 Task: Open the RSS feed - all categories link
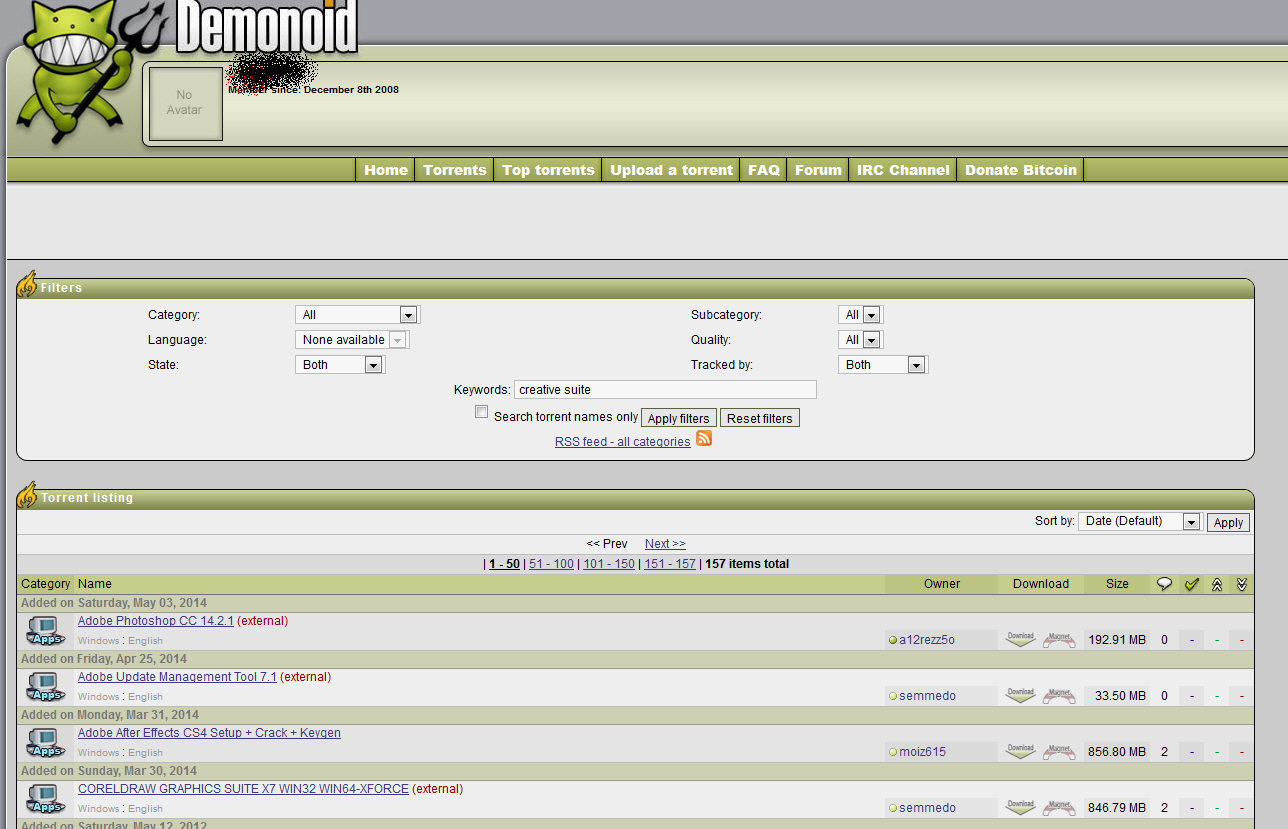tap(623, 442)
